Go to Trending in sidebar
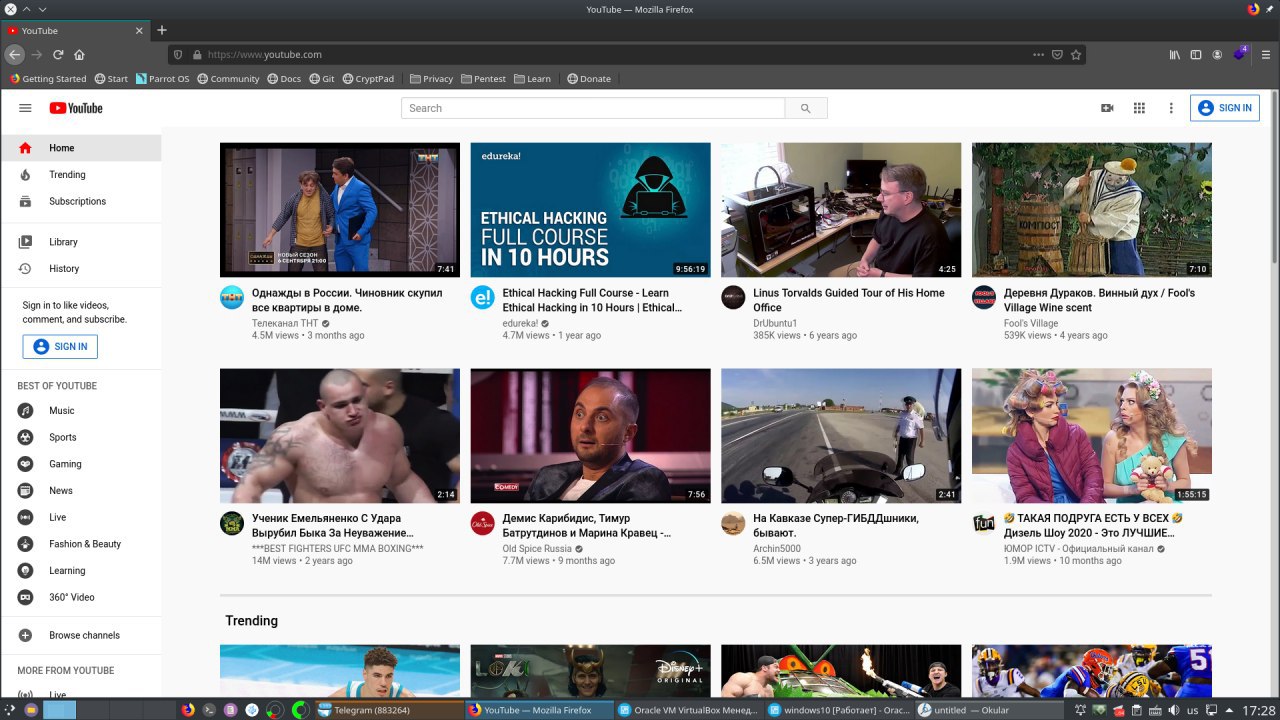This screenshot has width=1280, height=720. tap(81, 175)
